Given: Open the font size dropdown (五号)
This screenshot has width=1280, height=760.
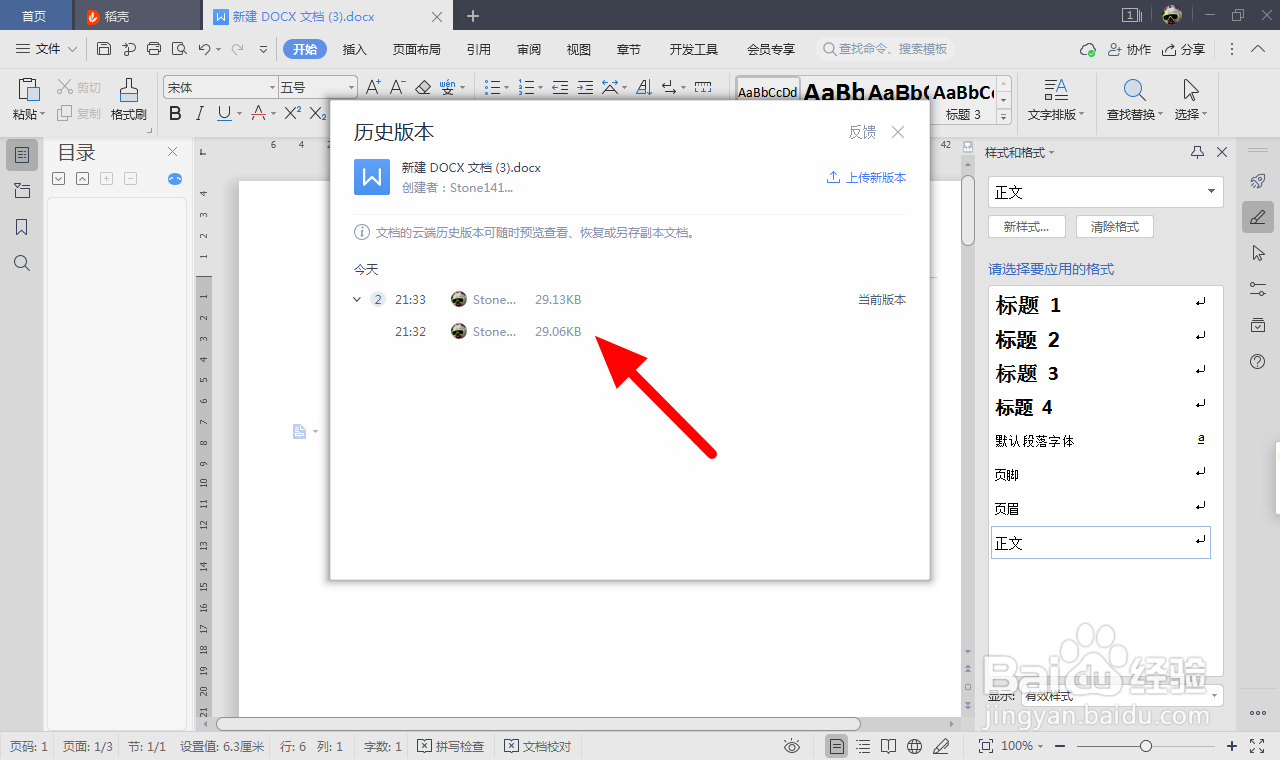Looking at the screenshot, I should [351, 87].
